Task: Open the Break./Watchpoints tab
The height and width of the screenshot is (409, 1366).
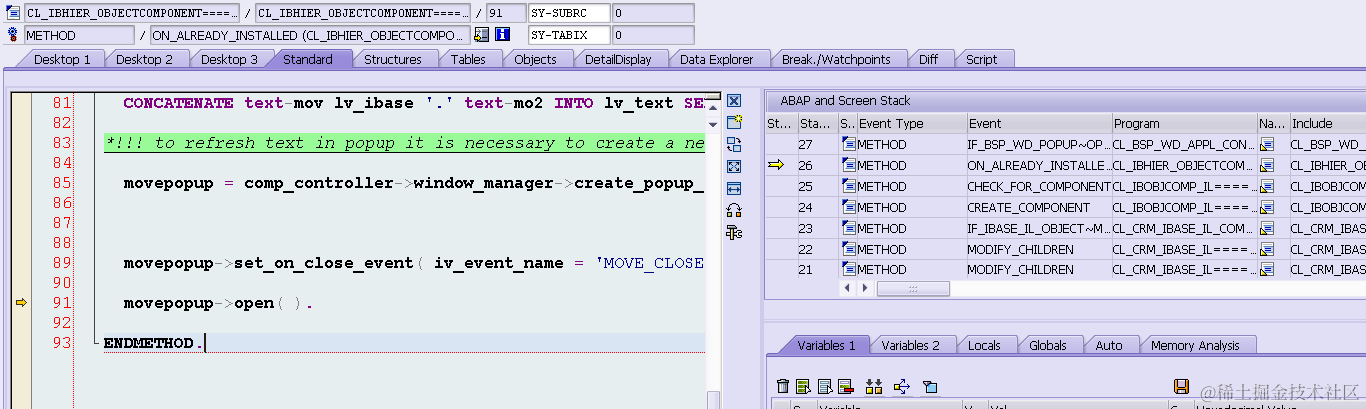Action: [836, 59]
